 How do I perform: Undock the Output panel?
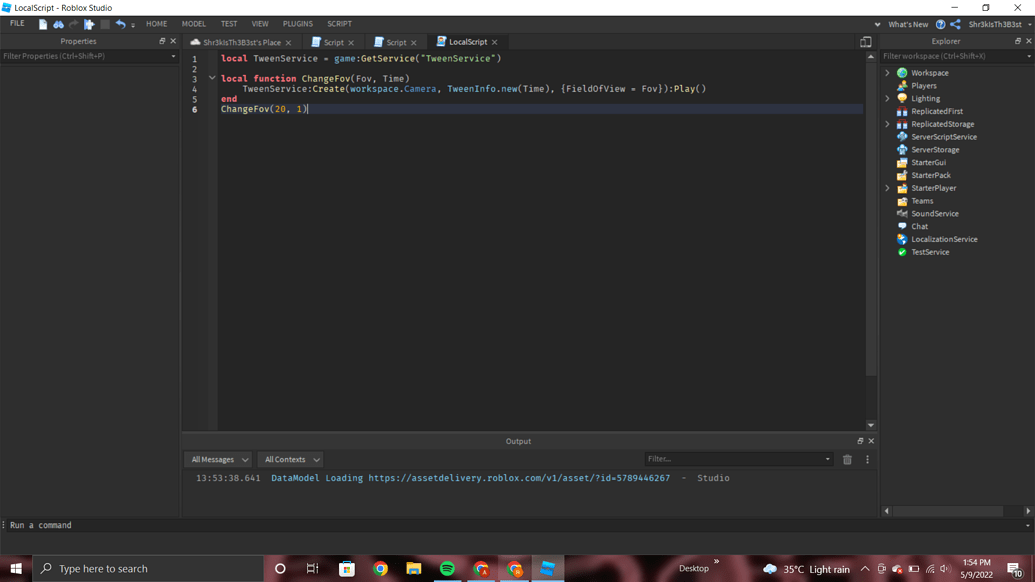(x=860, y=441)
